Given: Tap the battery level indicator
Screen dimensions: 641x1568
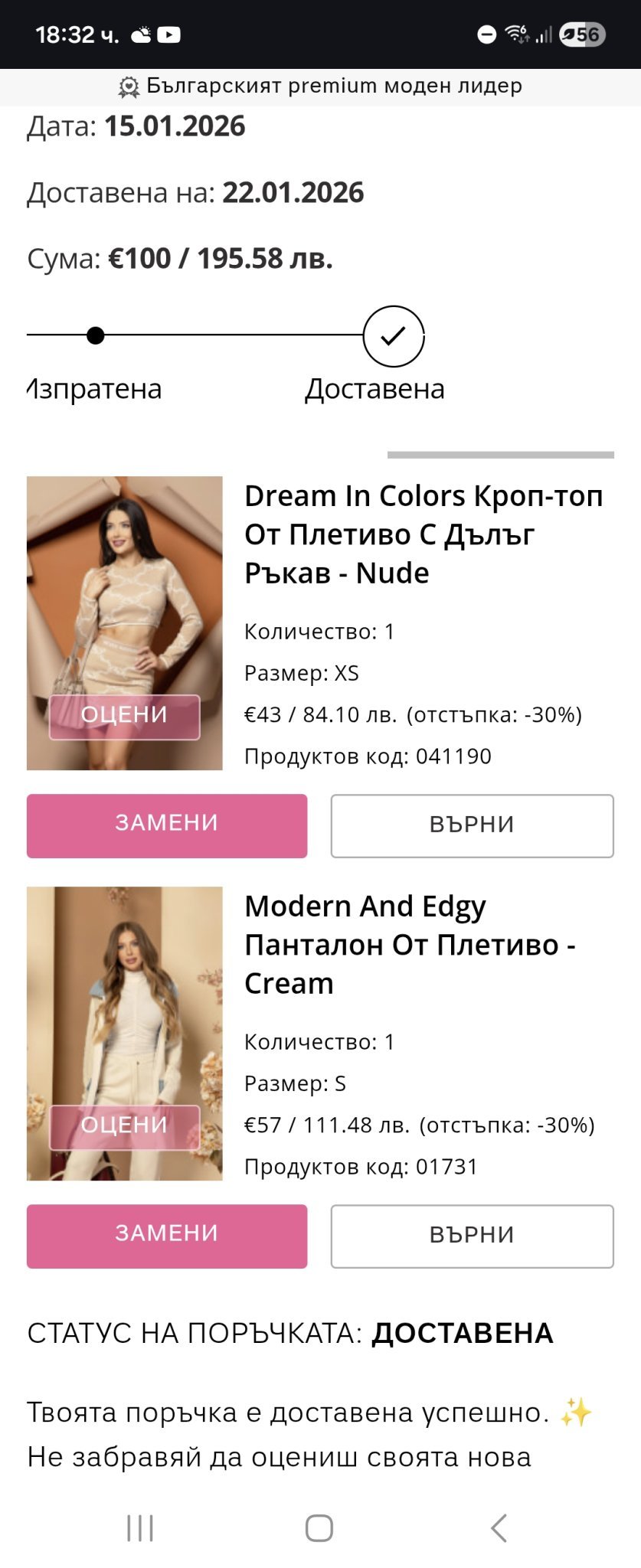Looking at the screenshot, I should click(x=583, y=34).
